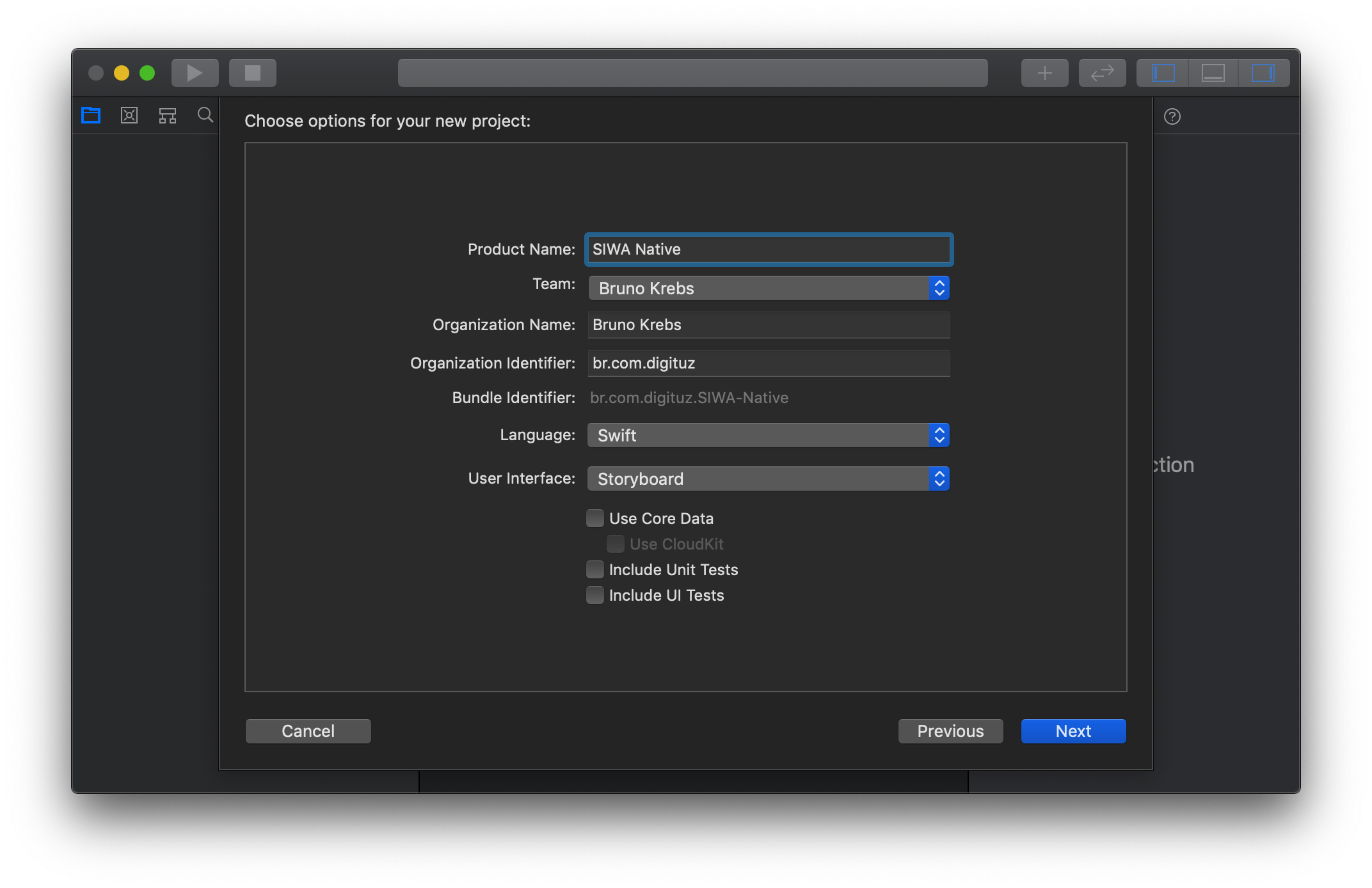Open the Quick Help inspector icon

point(1172,116)
